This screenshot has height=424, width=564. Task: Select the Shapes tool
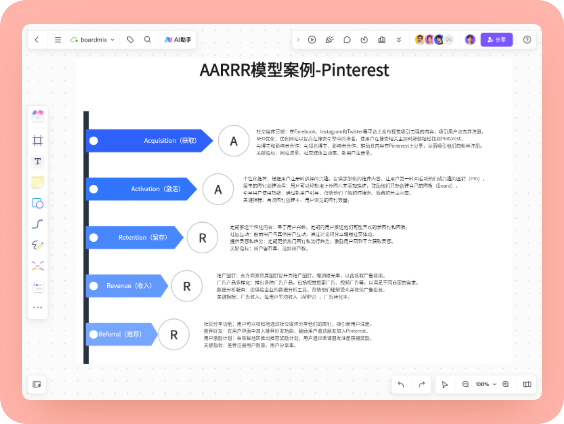click(38, 203)
